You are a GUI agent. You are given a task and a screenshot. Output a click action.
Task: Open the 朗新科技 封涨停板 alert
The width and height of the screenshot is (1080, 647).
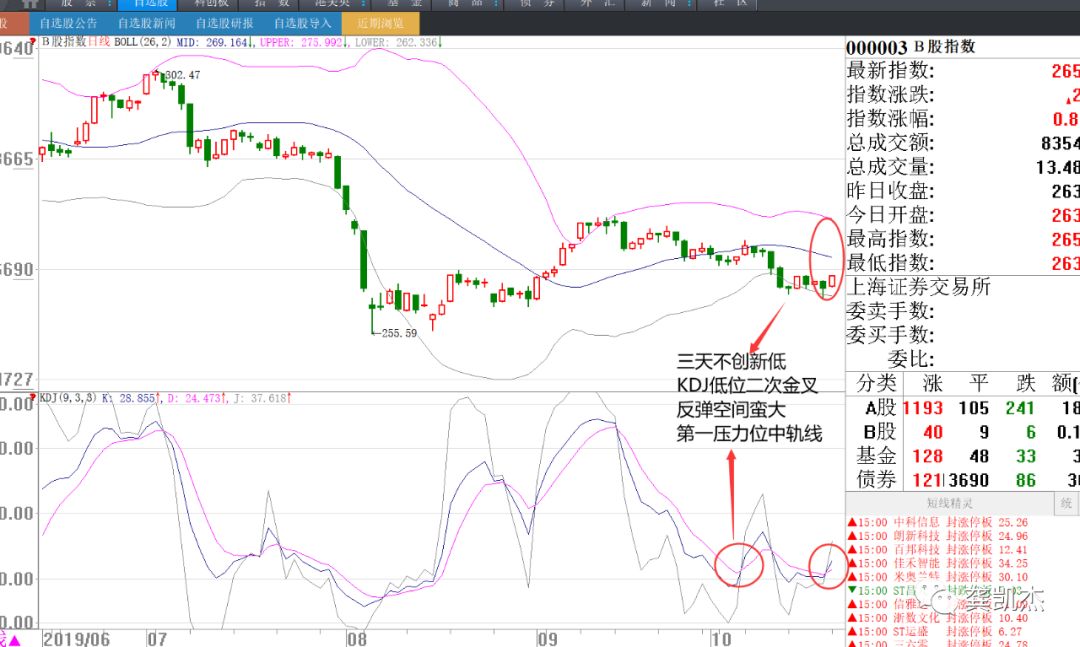coord(937,536)
